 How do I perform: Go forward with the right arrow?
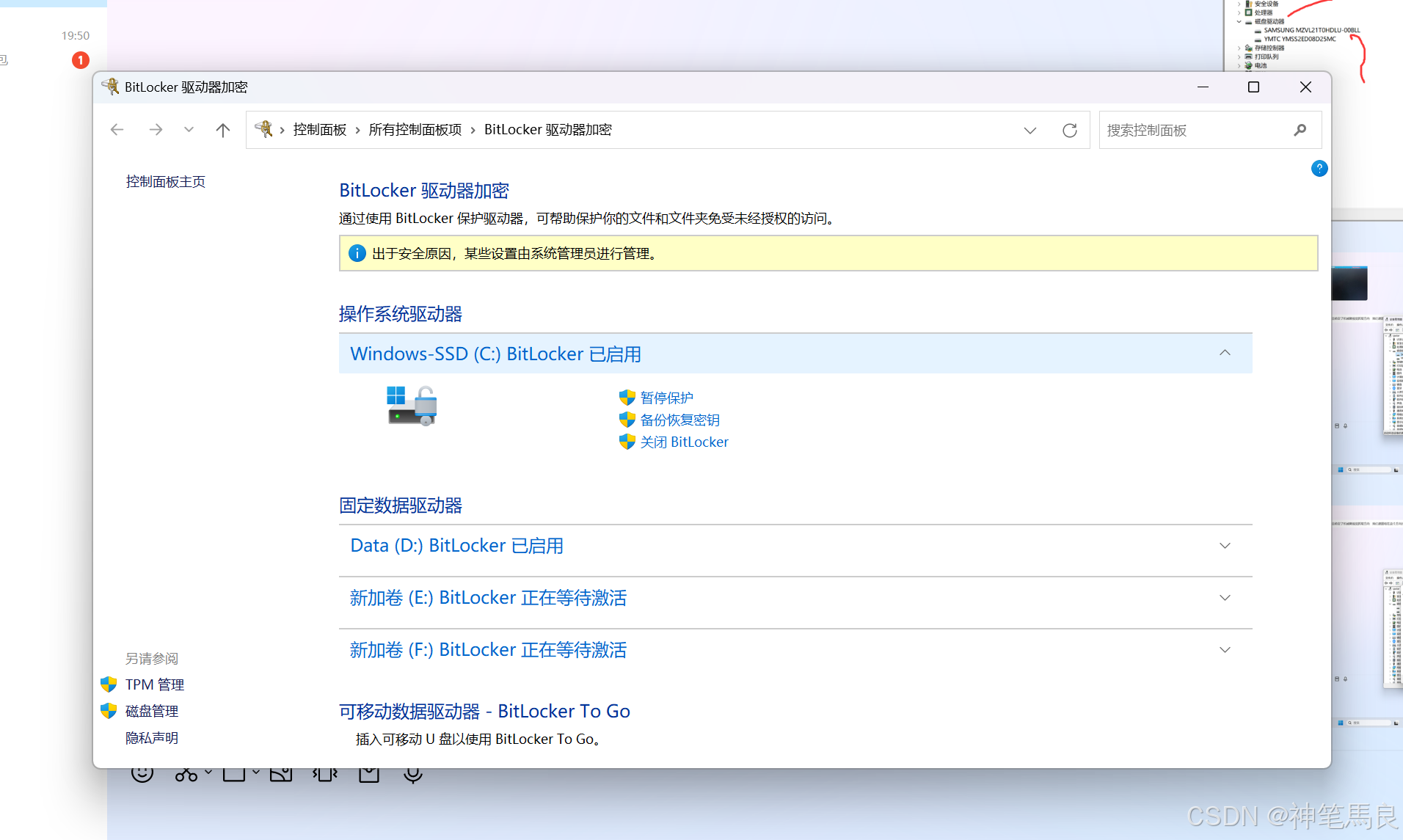156,130
